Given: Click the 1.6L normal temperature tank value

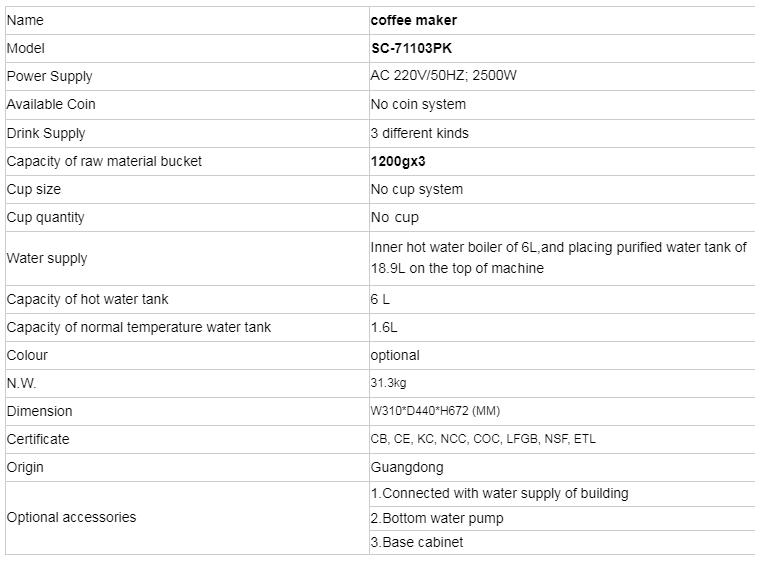Looking at the screenshot, I should point(384,327).
